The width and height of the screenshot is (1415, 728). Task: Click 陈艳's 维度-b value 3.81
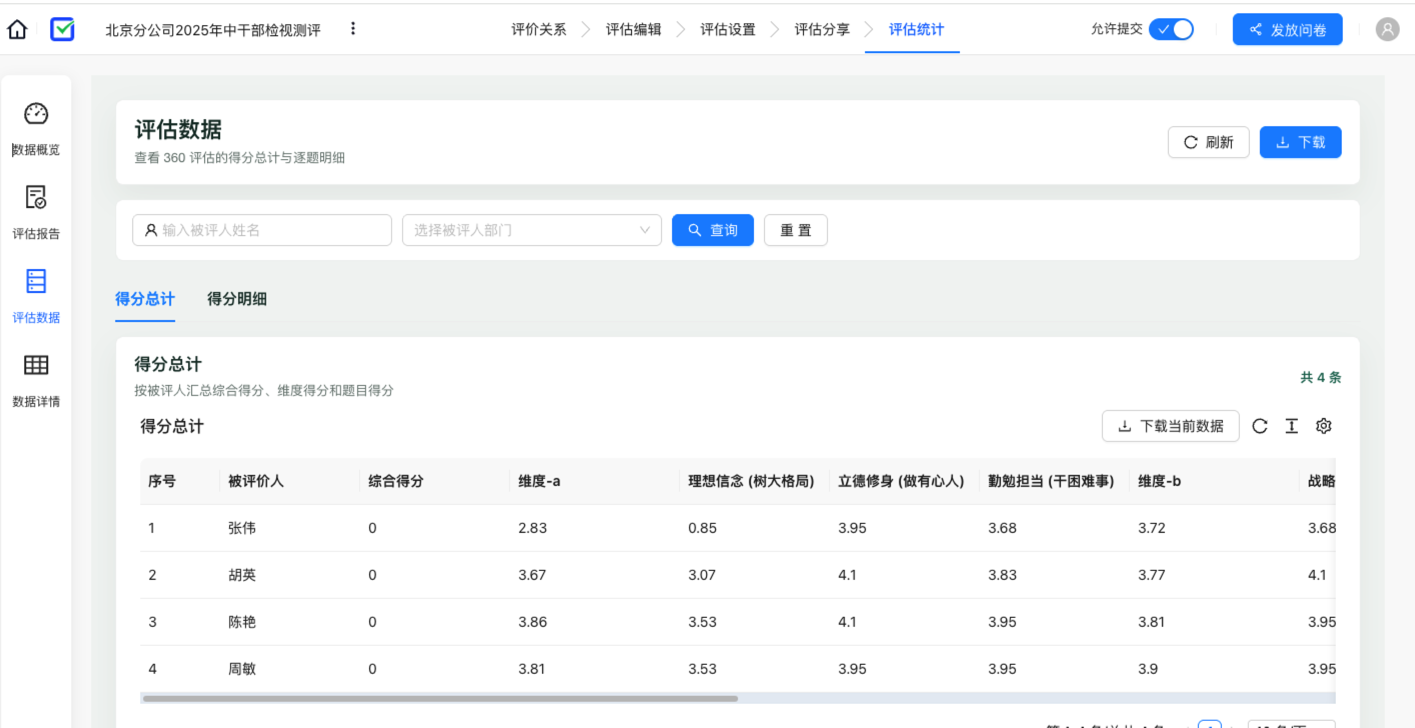point(1152,622)
